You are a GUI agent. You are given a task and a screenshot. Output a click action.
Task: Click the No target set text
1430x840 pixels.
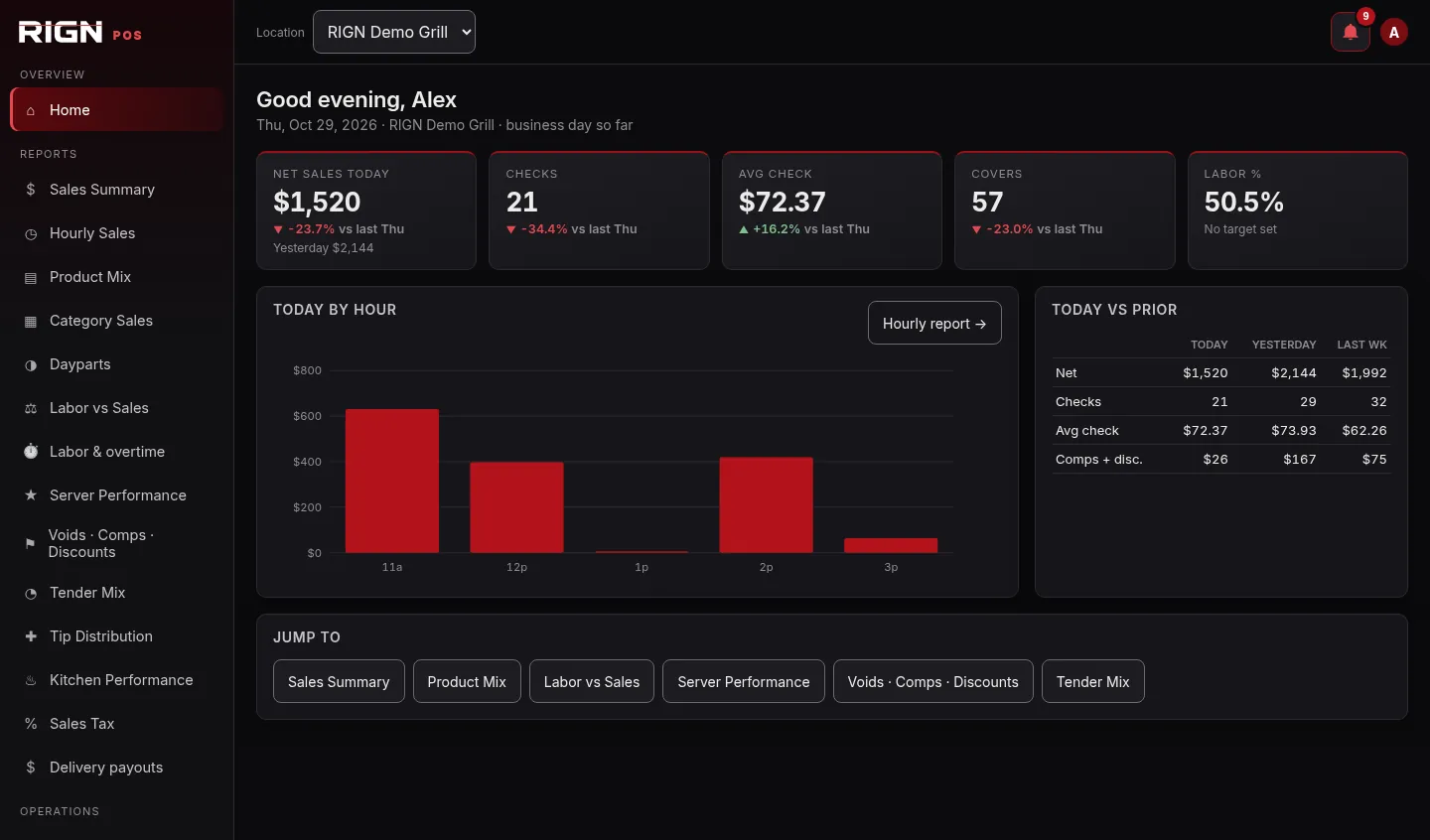coord(1240,229)
